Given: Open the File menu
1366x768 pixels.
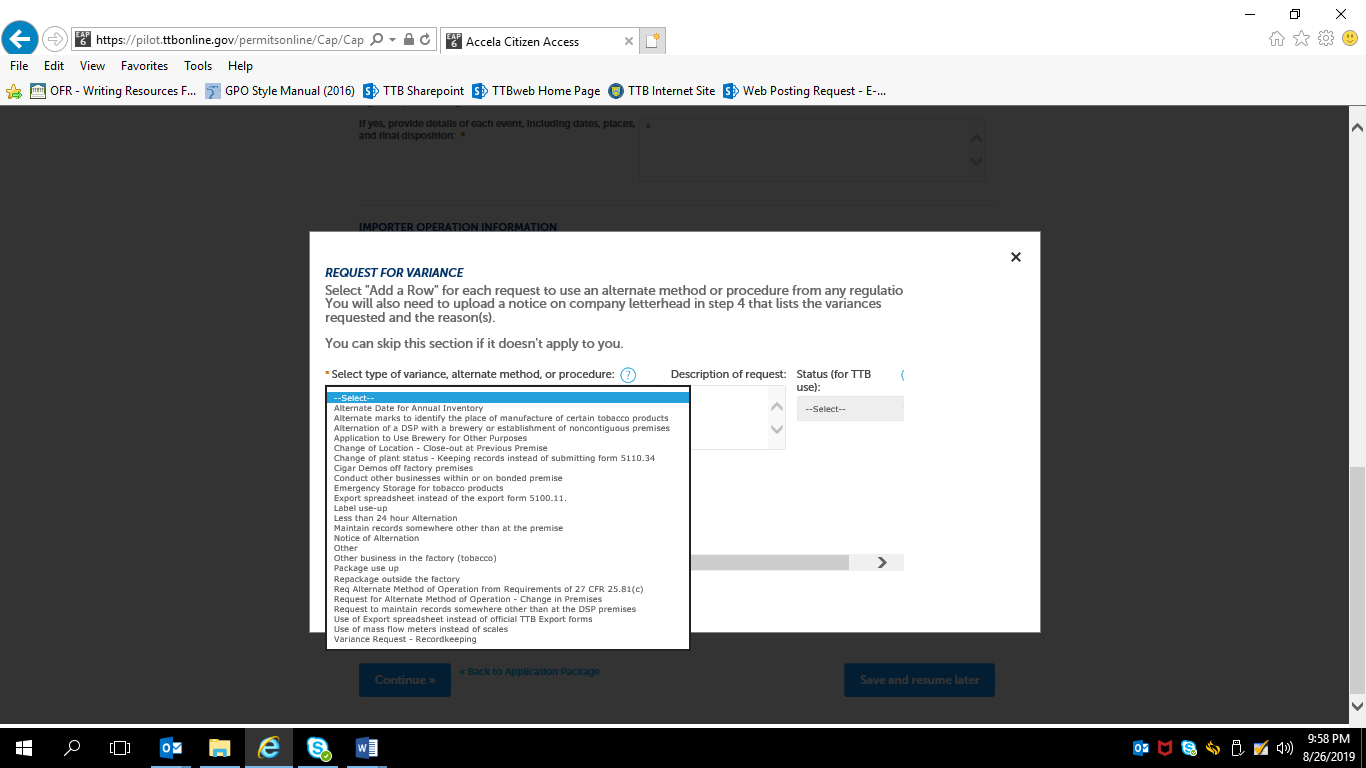Looking at the screenshot, I should coord(19,66).
